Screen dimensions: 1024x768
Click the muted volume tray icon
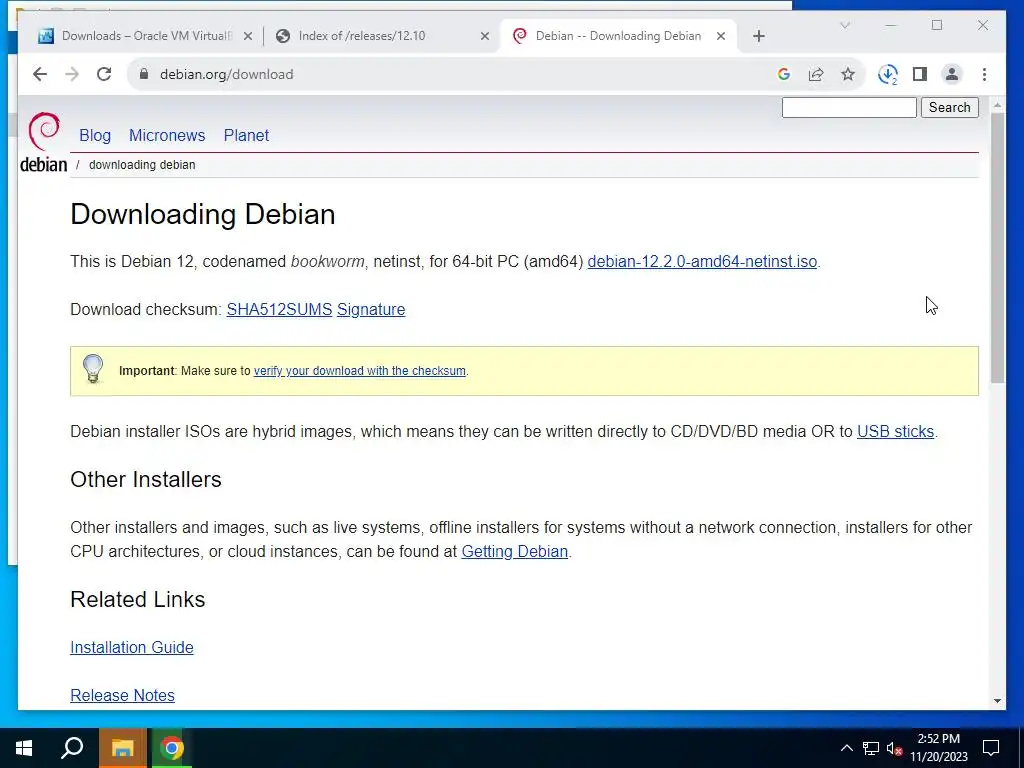pyautogui.click(x=895, y=748)
